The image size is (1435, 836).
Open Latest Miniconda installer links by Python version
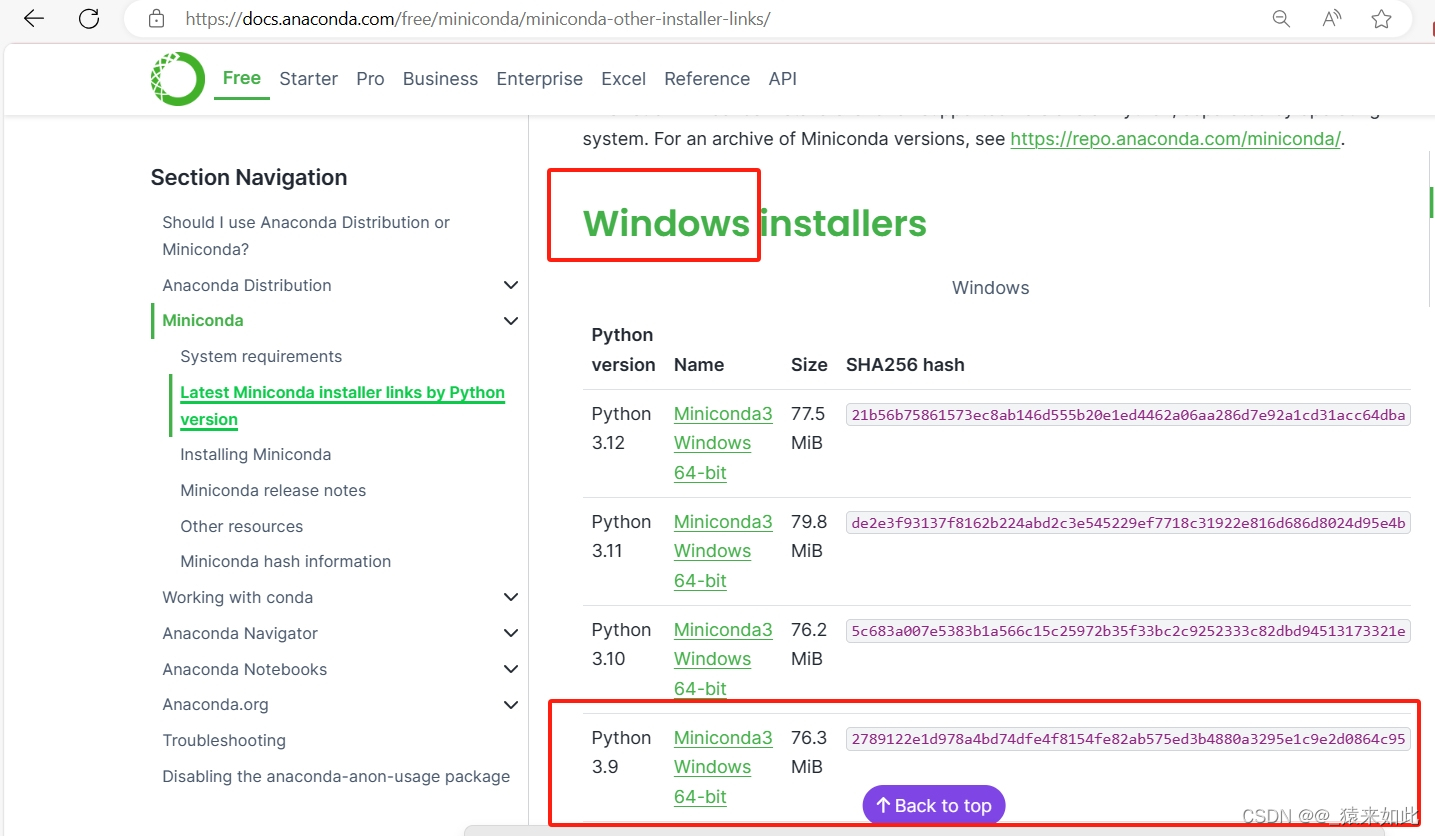point(342,406)
